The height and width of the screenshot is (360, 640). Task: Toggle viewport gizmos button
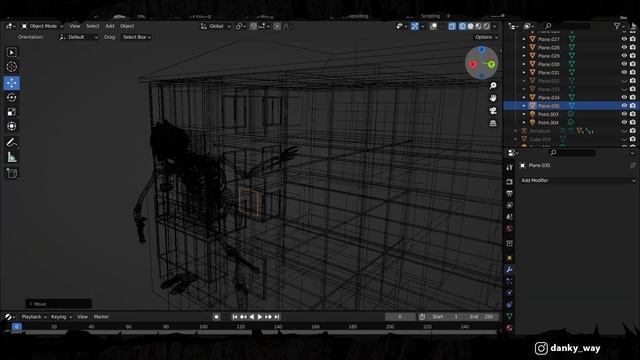(x=415, y=26)
